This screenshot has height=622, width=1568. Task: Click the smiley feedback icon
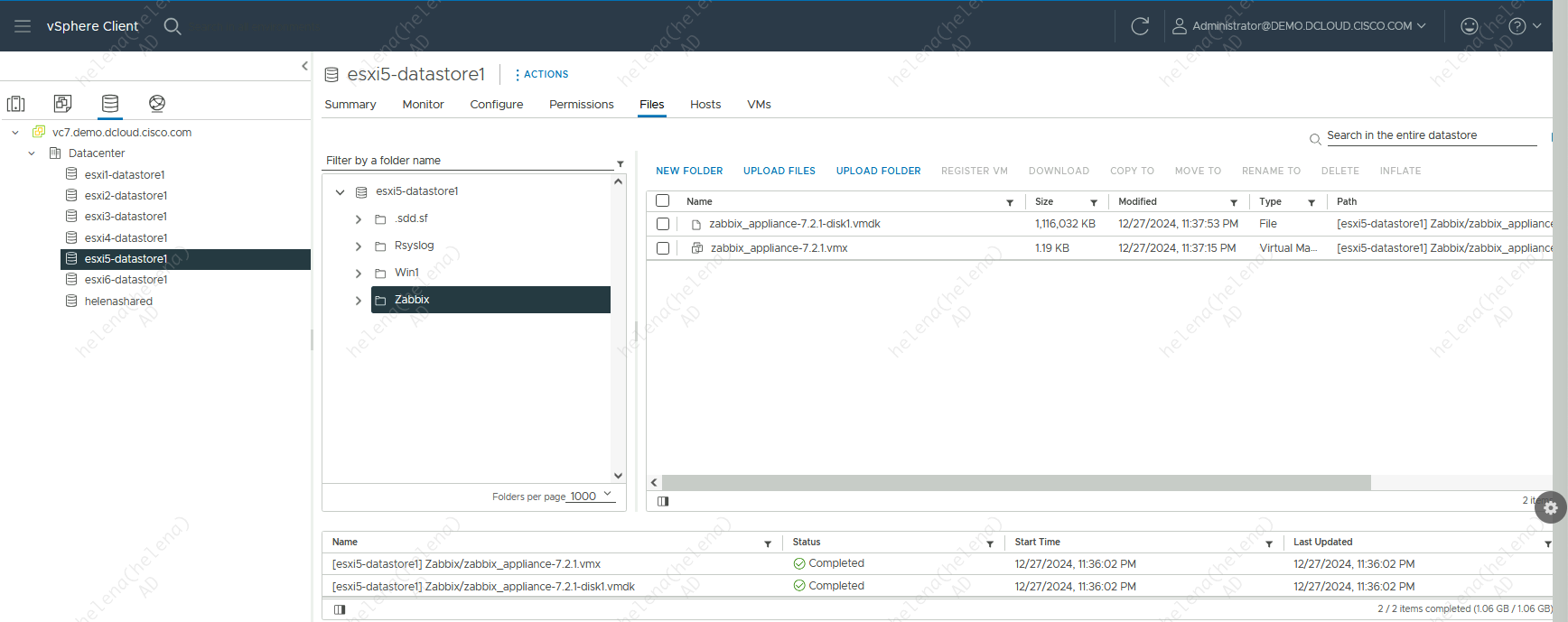1470,26
